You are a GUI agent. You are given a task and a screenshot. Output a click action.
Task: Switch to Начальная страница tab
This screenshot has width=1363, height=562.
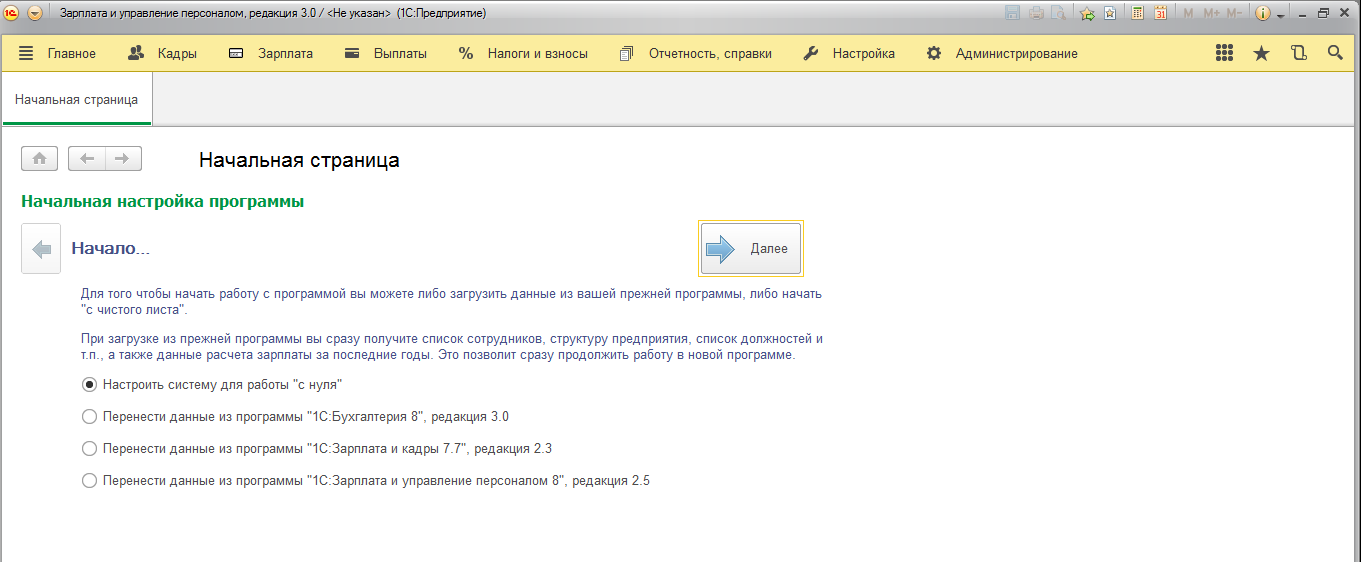coord(76,100)
